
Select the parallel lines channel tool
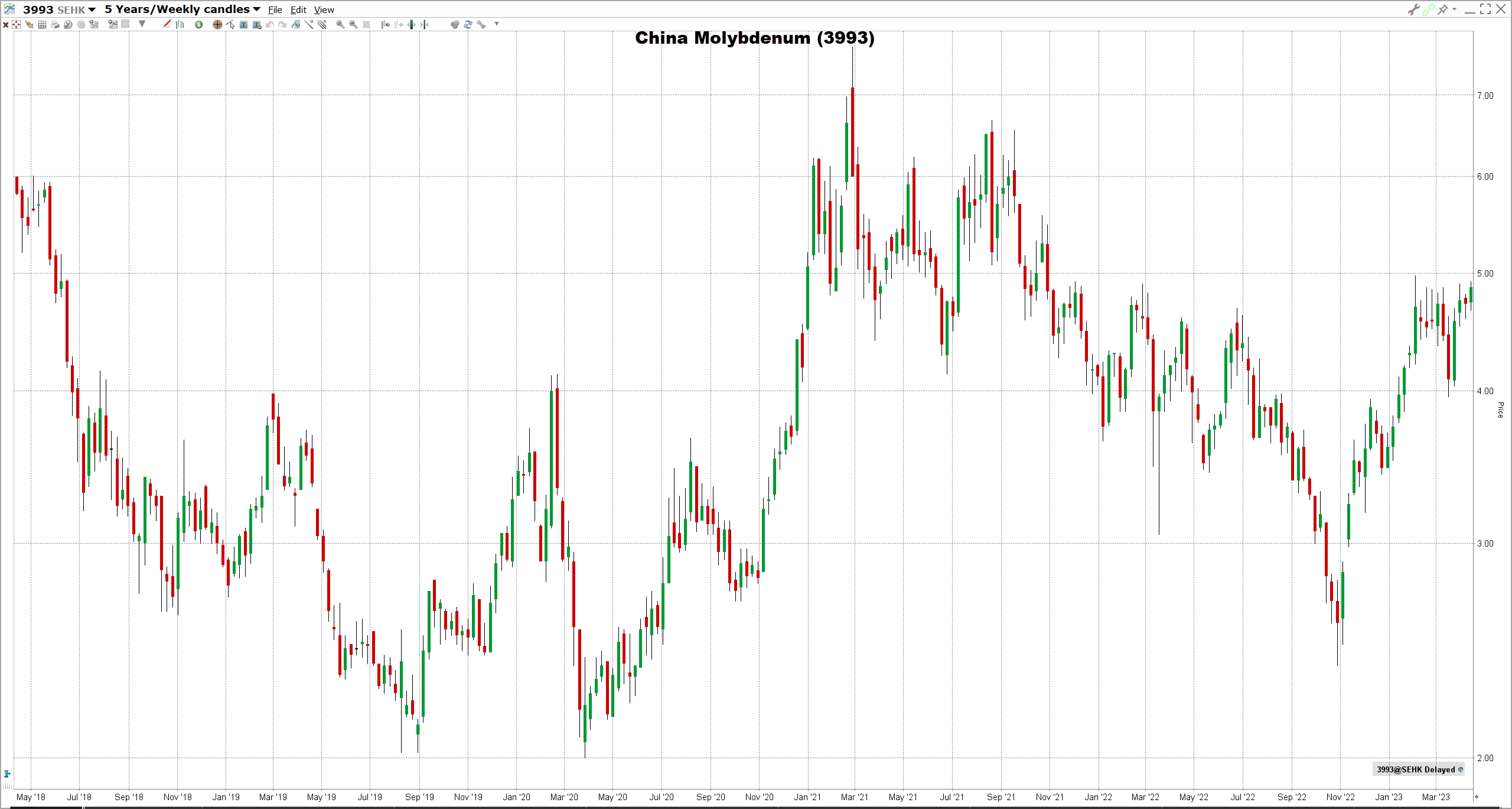[322, 24]
